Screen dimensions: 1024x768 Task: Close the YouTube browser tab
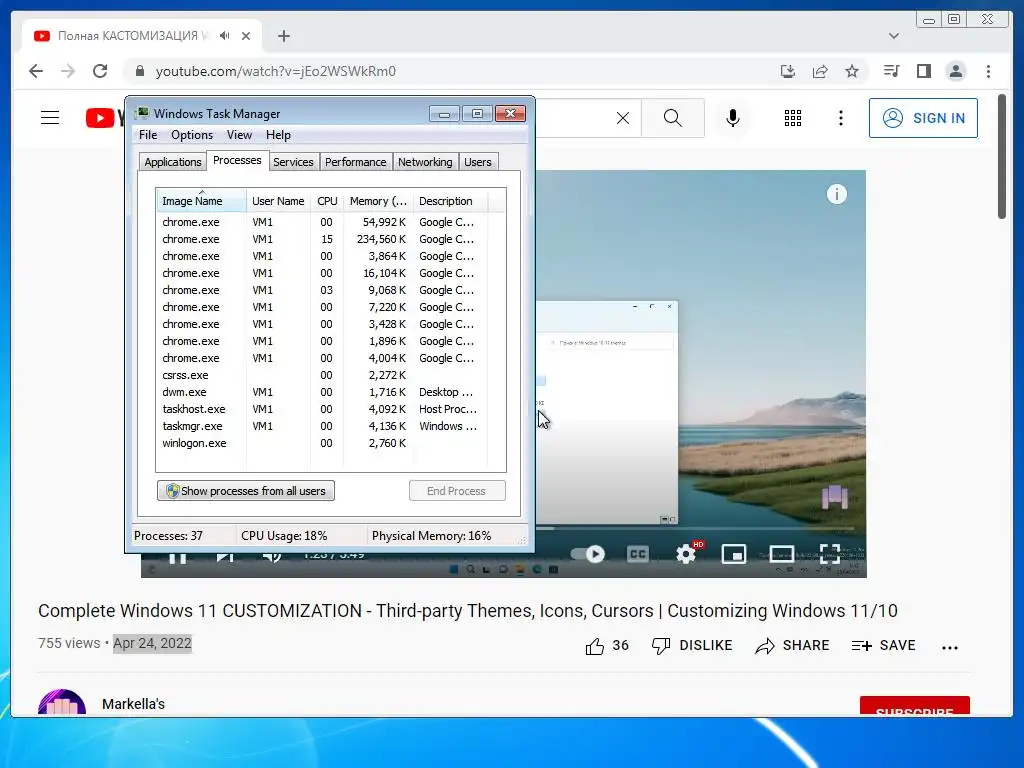[246, 36]
